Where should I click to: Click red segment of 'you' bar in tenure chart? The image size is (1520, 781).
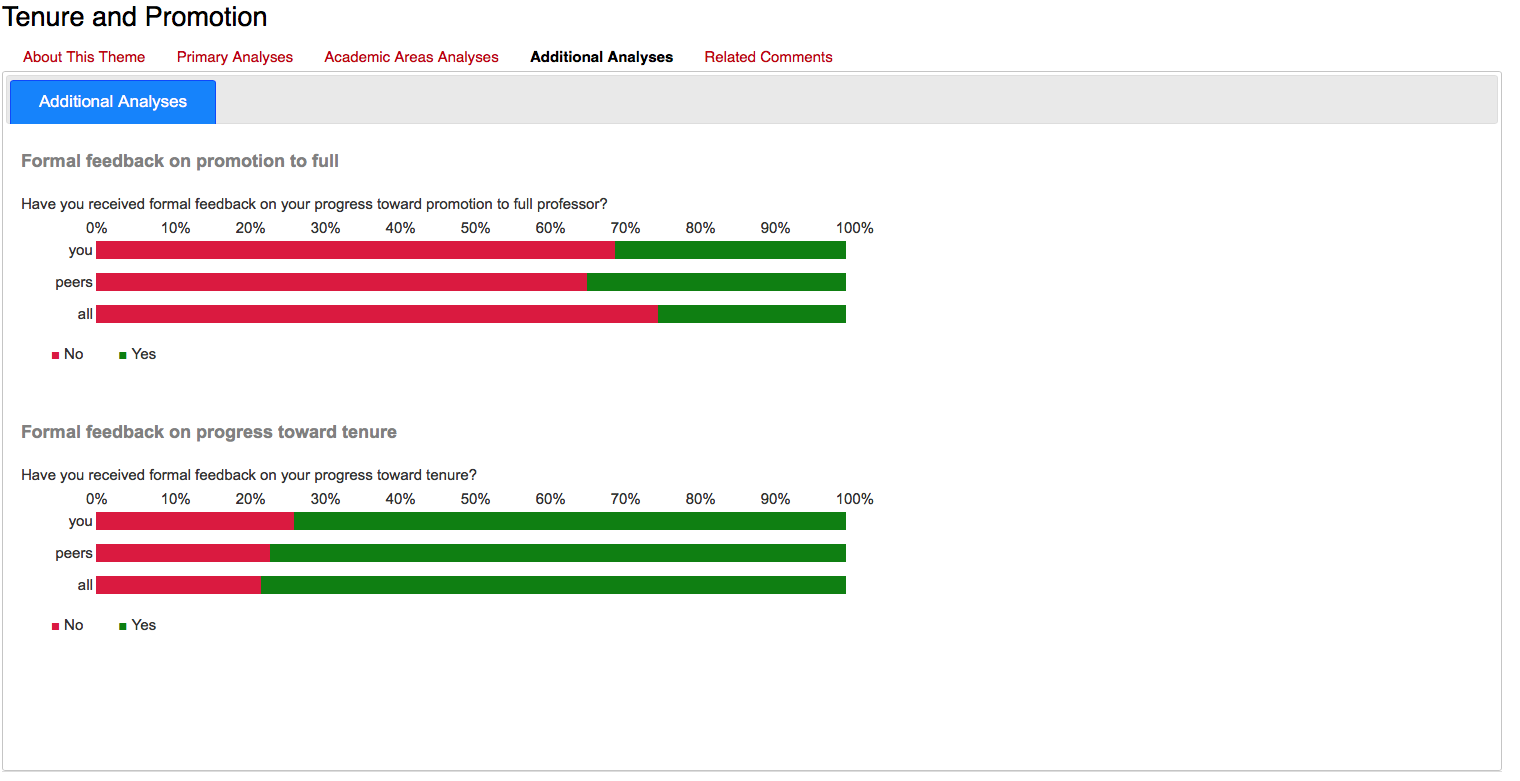click(194, 521)
